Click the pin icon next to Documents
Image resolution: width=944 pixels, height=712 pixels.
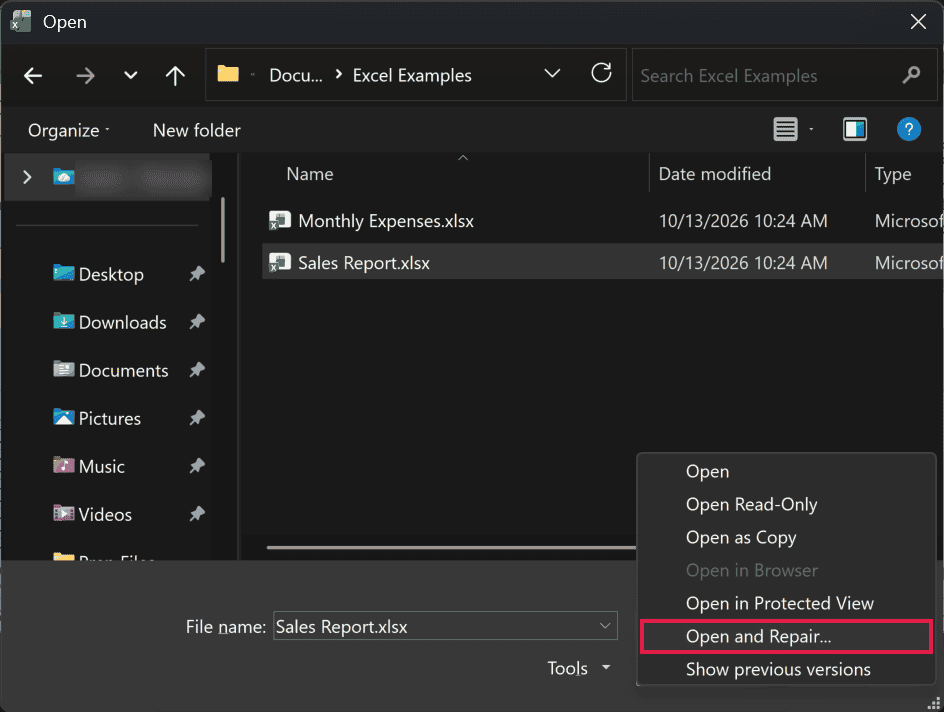click(x=197, y=370)
